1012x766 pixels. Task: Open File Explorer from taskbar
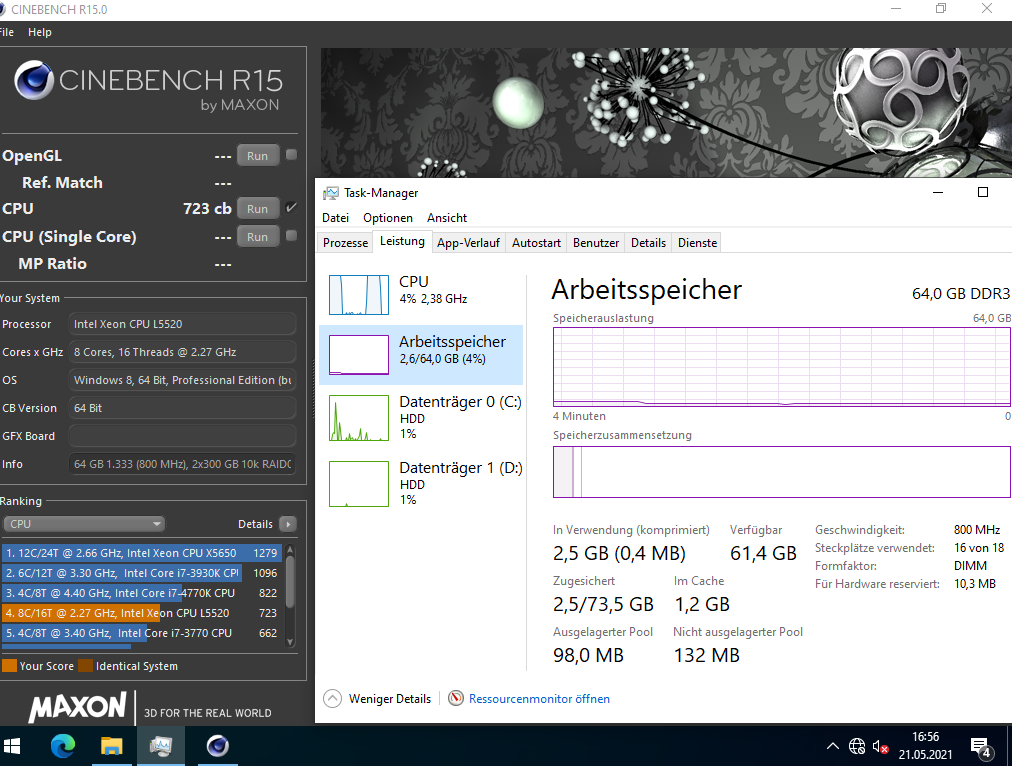(x=112, y=747)
